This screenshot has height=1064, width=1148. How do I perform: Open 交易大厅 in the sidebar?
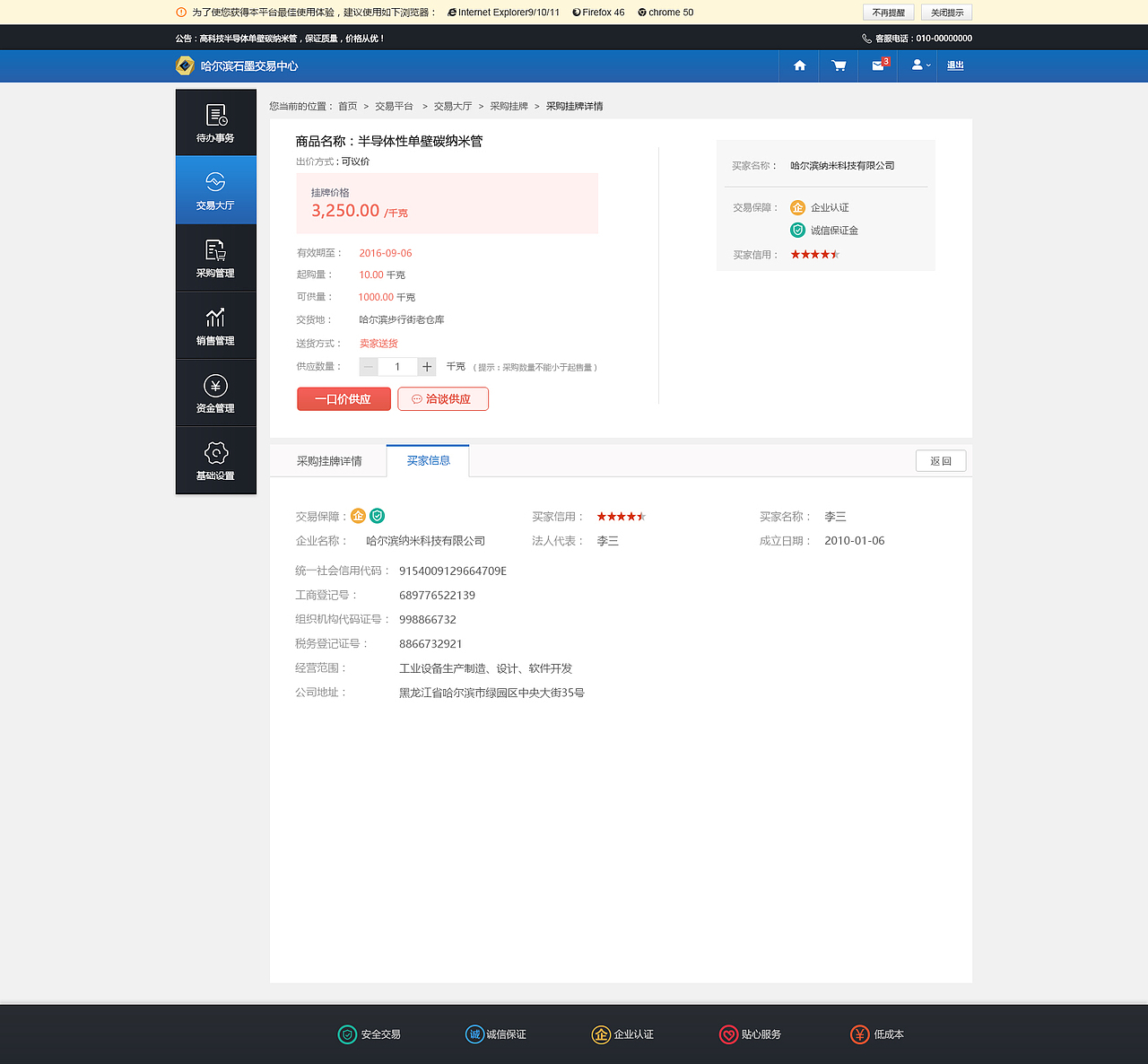(215, 190)
